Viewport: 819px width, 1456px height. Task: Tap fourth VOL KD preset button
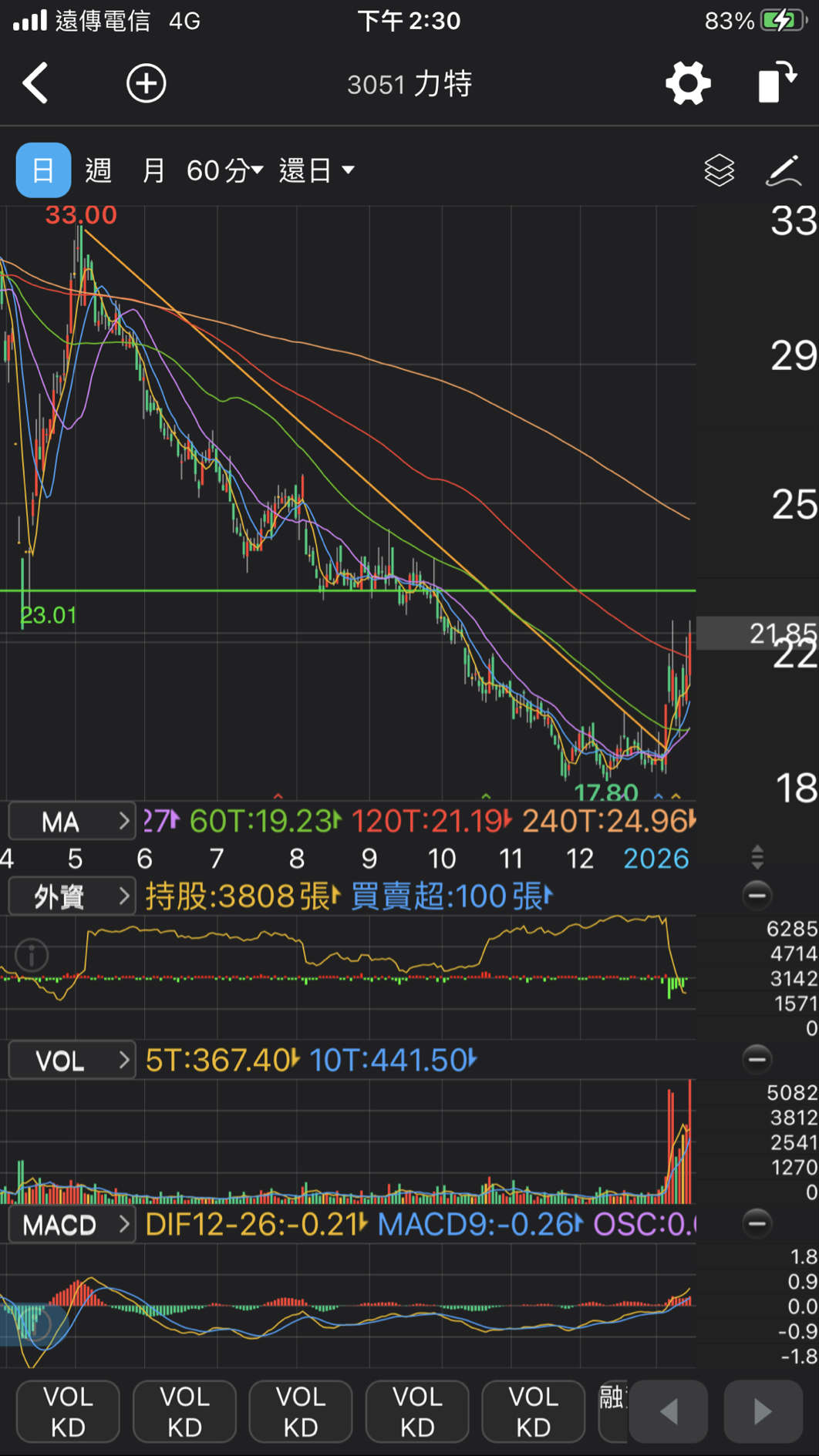(417, 1411)
